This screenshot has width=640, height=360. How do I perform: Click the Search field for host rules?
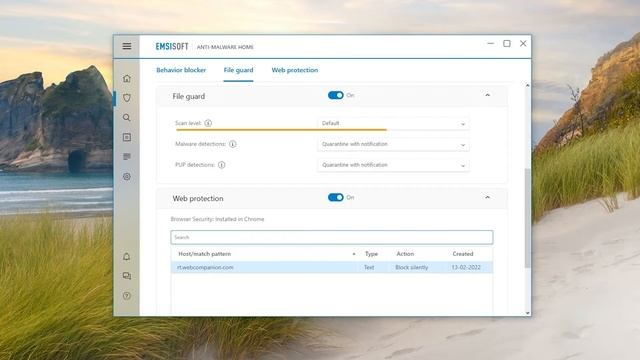[x=331, y=237]
